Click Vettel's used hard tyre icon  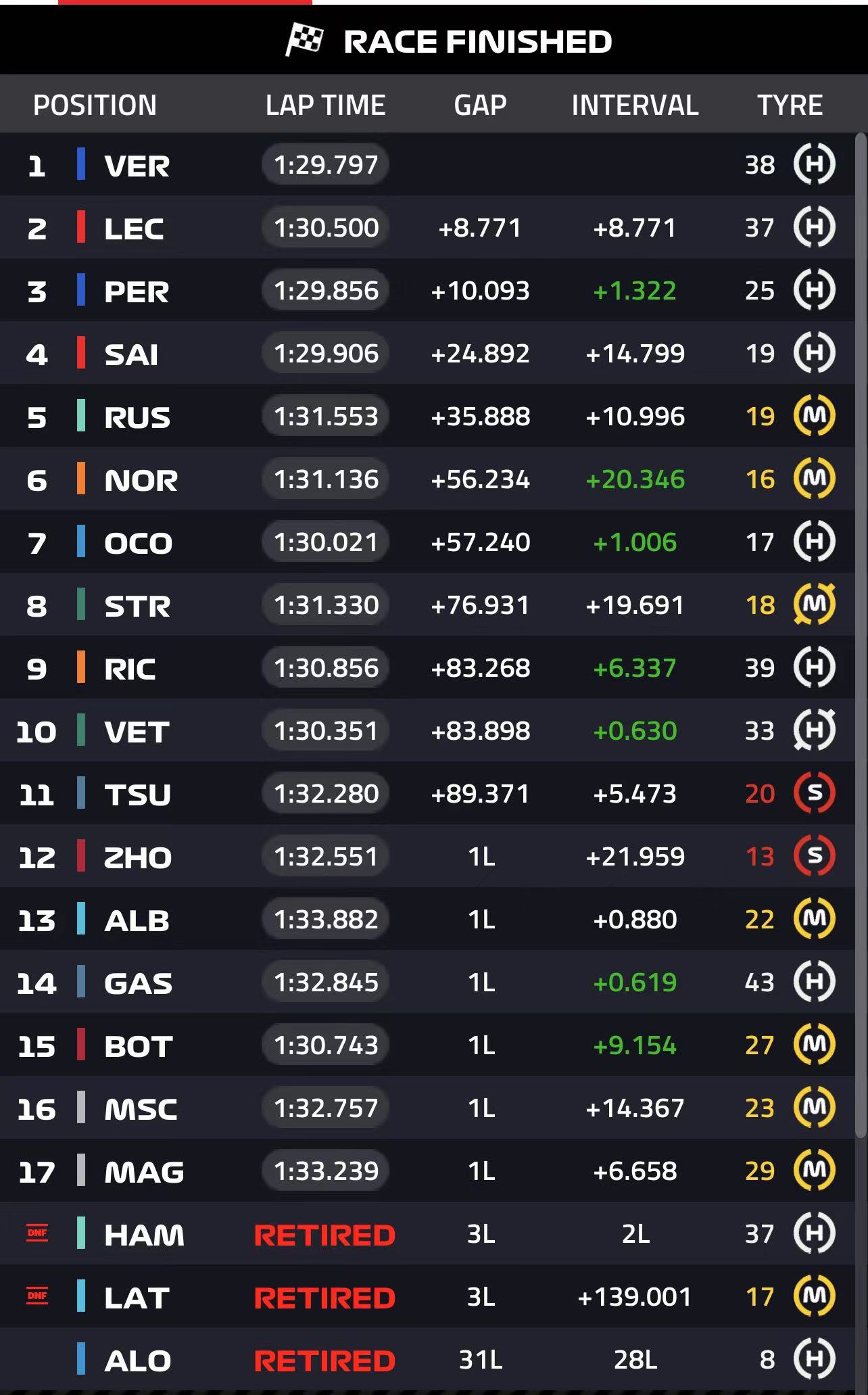coord(814,730)
